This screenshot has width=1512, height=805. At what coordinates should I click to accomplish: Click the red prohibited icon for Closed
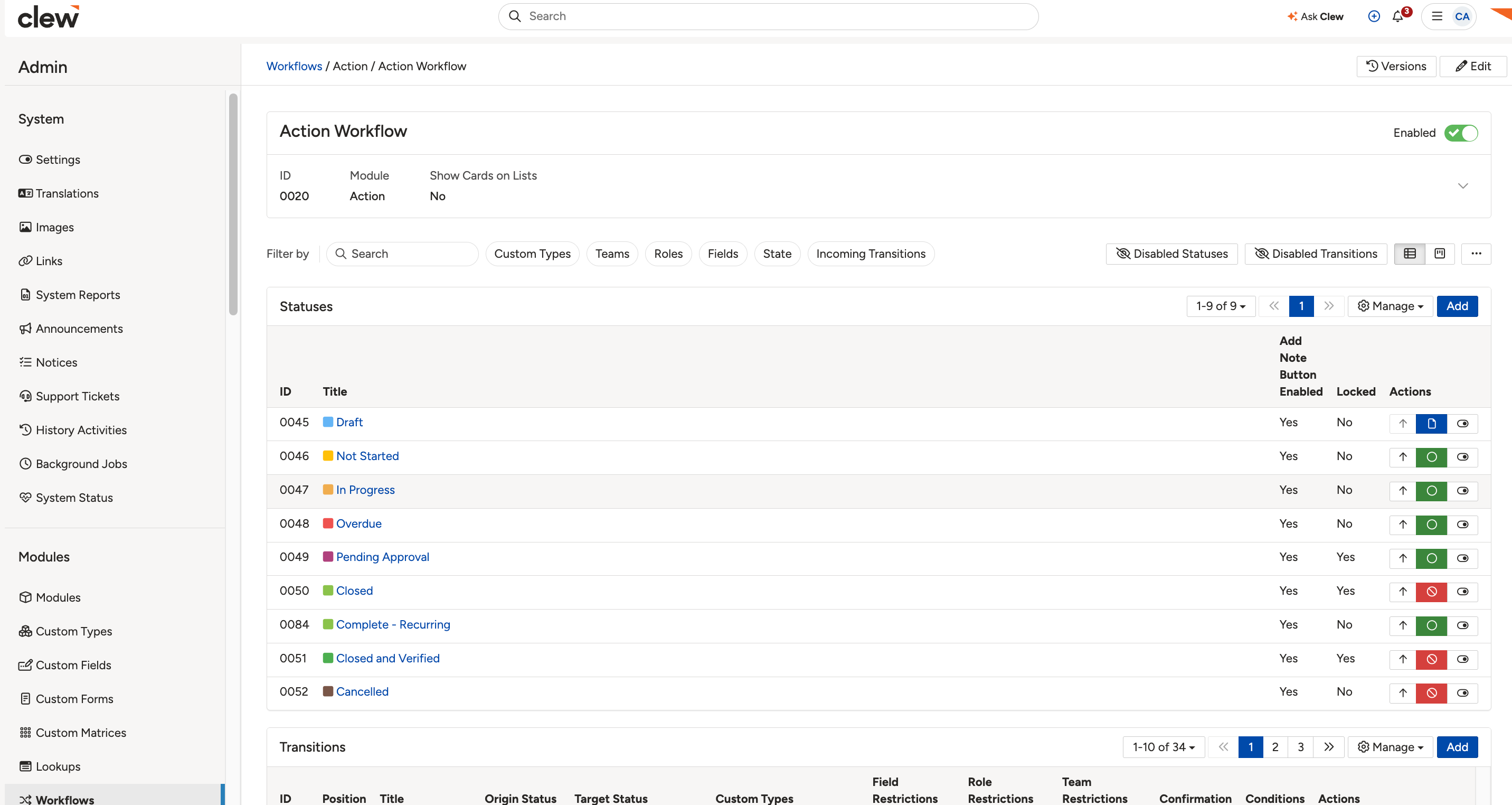[x=1432, y=592]
